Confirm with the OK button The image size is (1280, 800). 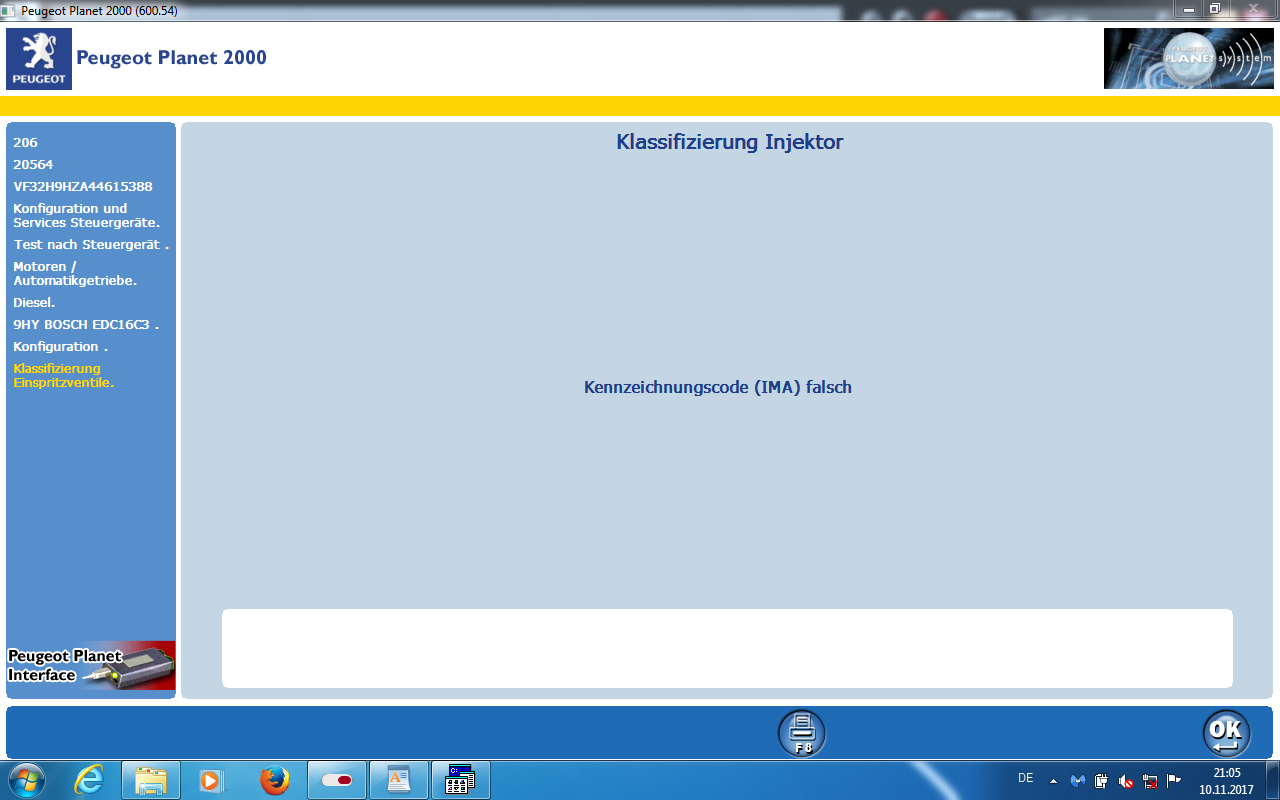[1226, 733]
